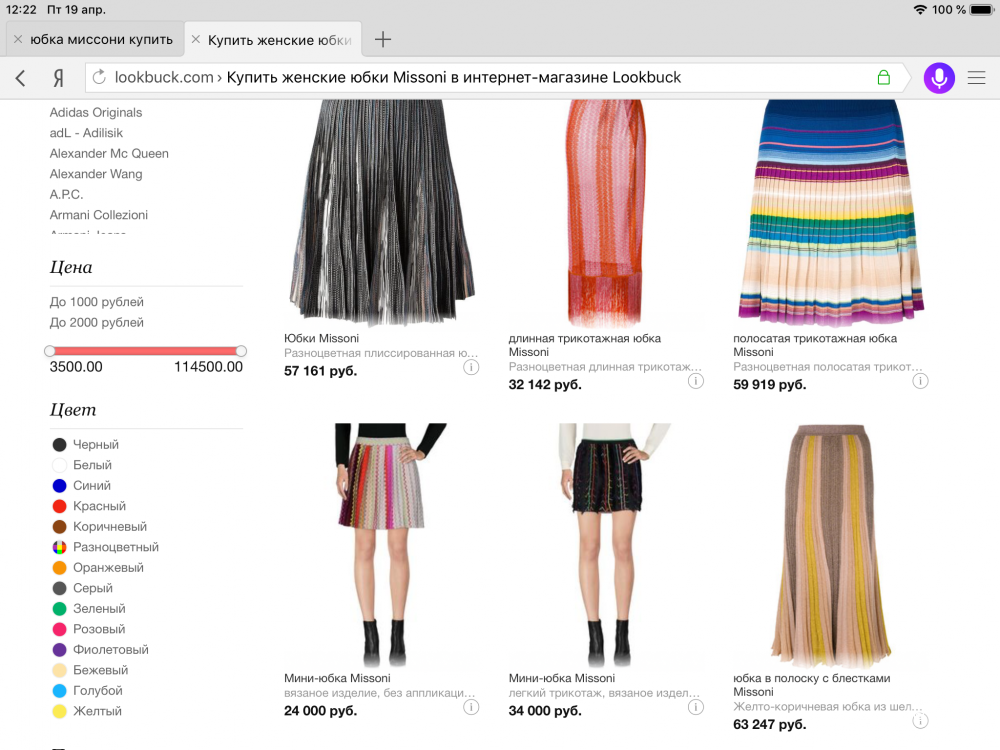Filter by Фиолетовый color swatch
The image size is (1000, 750).
click(59, 649)
